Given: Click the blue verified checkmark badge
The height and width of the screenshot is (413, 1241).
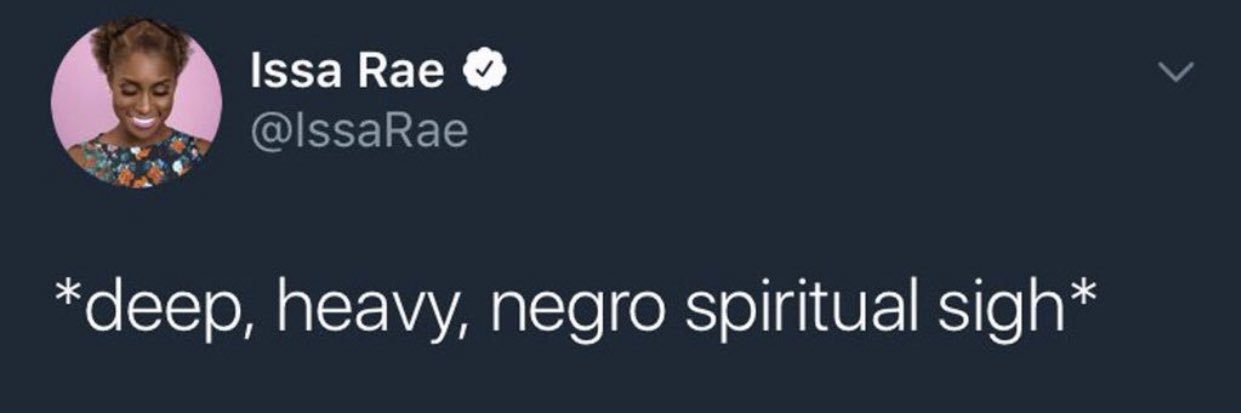Looking at the screenshot, I should (x=481, y=73).
